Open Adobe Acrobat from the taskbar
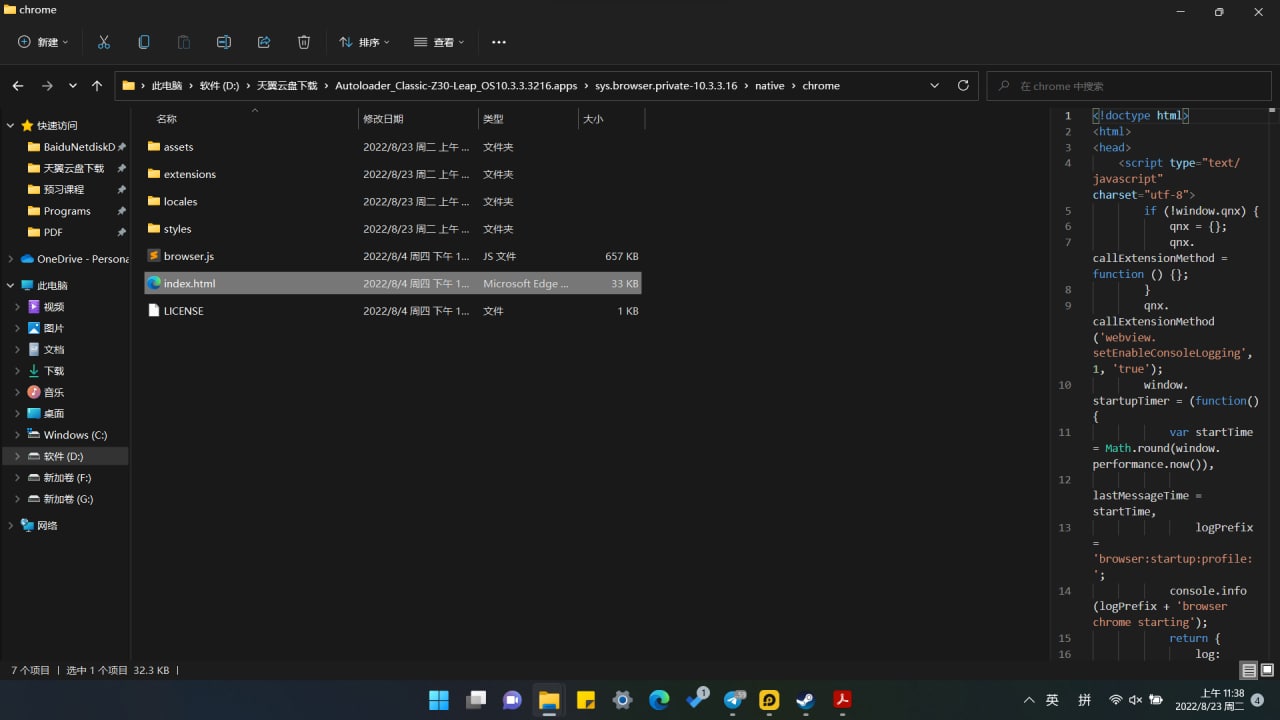The width and height of the screenshot is (1280, 720). pyautogui.click(x=843, y=700)
